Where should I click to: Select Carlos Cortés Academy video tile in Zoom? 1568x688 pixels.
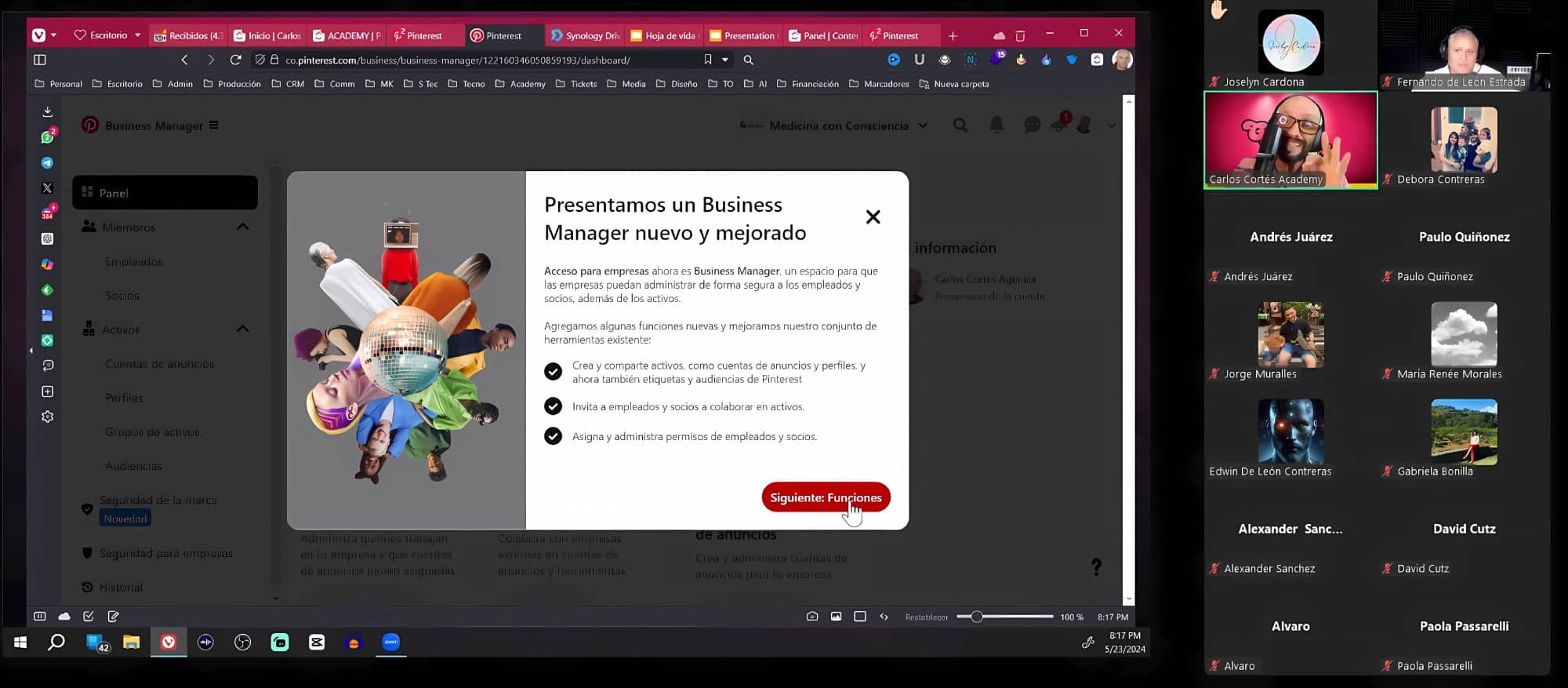[x=1290, y=140]
